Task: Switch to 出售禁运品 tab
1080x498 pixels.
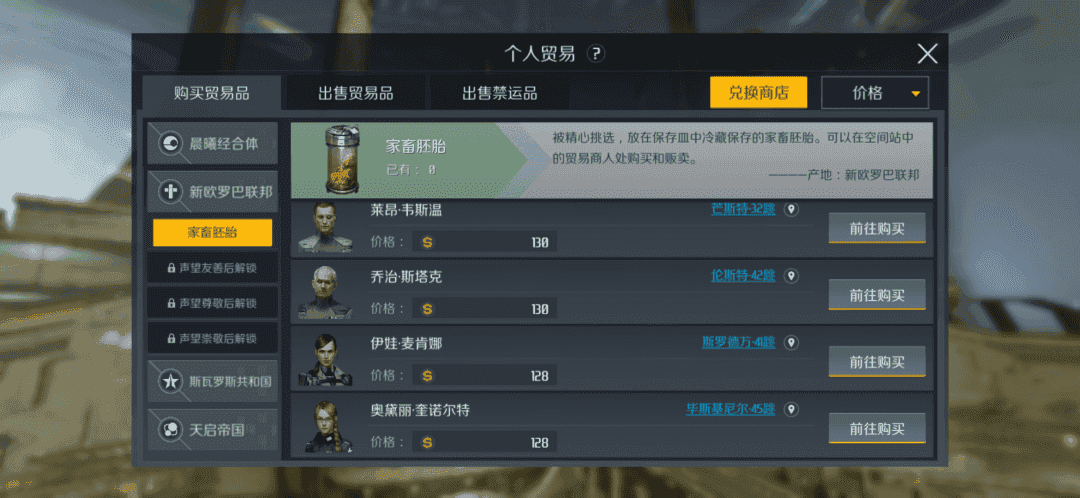Action: pos(499,93)
